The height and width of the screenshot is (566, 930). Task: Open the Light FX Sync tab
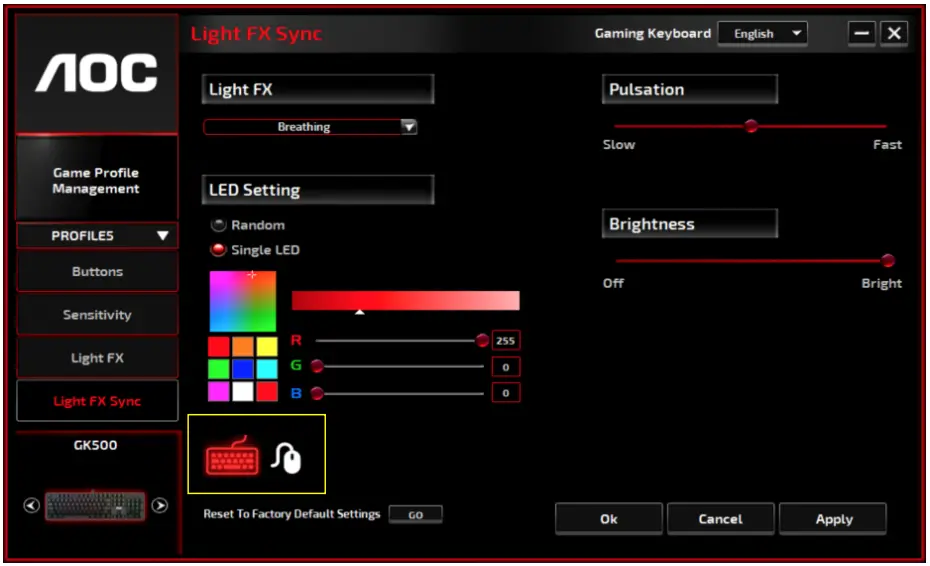[x=97, y=401]
